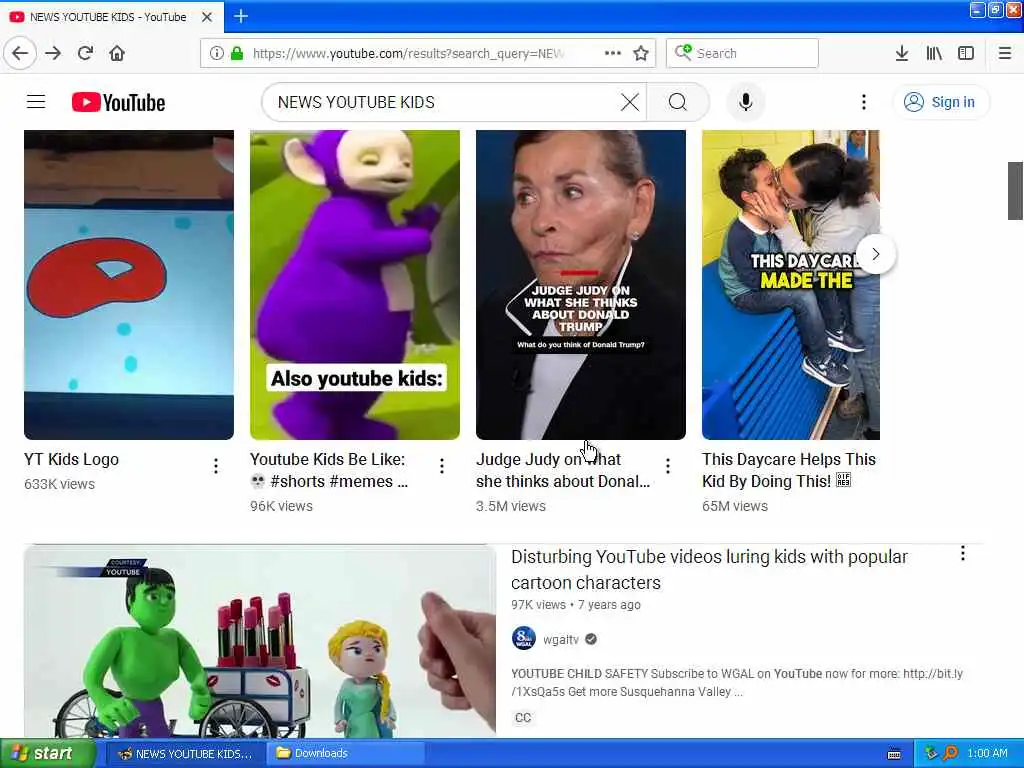Clear the YouTube search query
This screenshot has width=1024, height=768.
click(x=630, y=102)
